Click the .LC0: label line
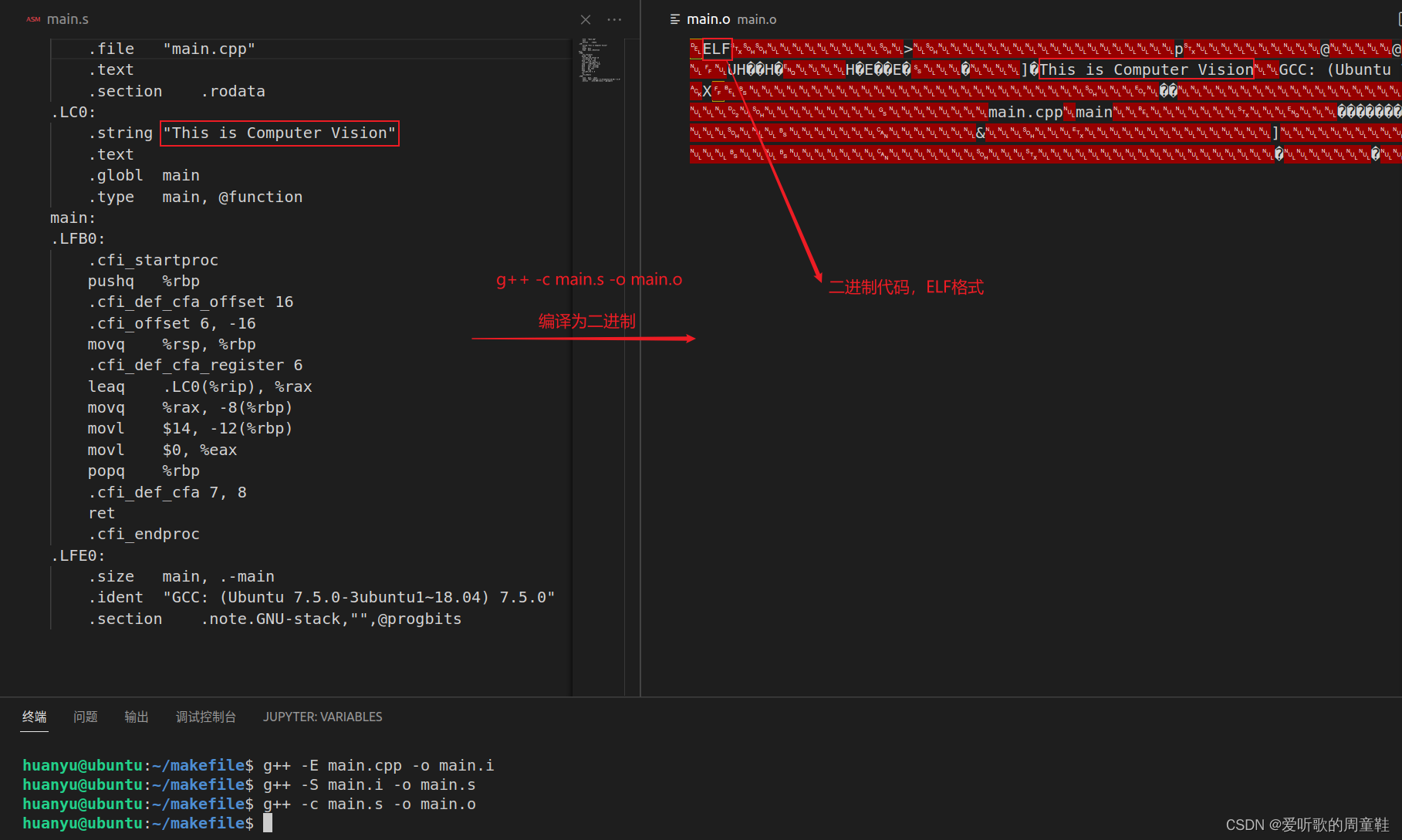Screen dimensions: 1402x840 pyautogui.click(x=73, y=112)
